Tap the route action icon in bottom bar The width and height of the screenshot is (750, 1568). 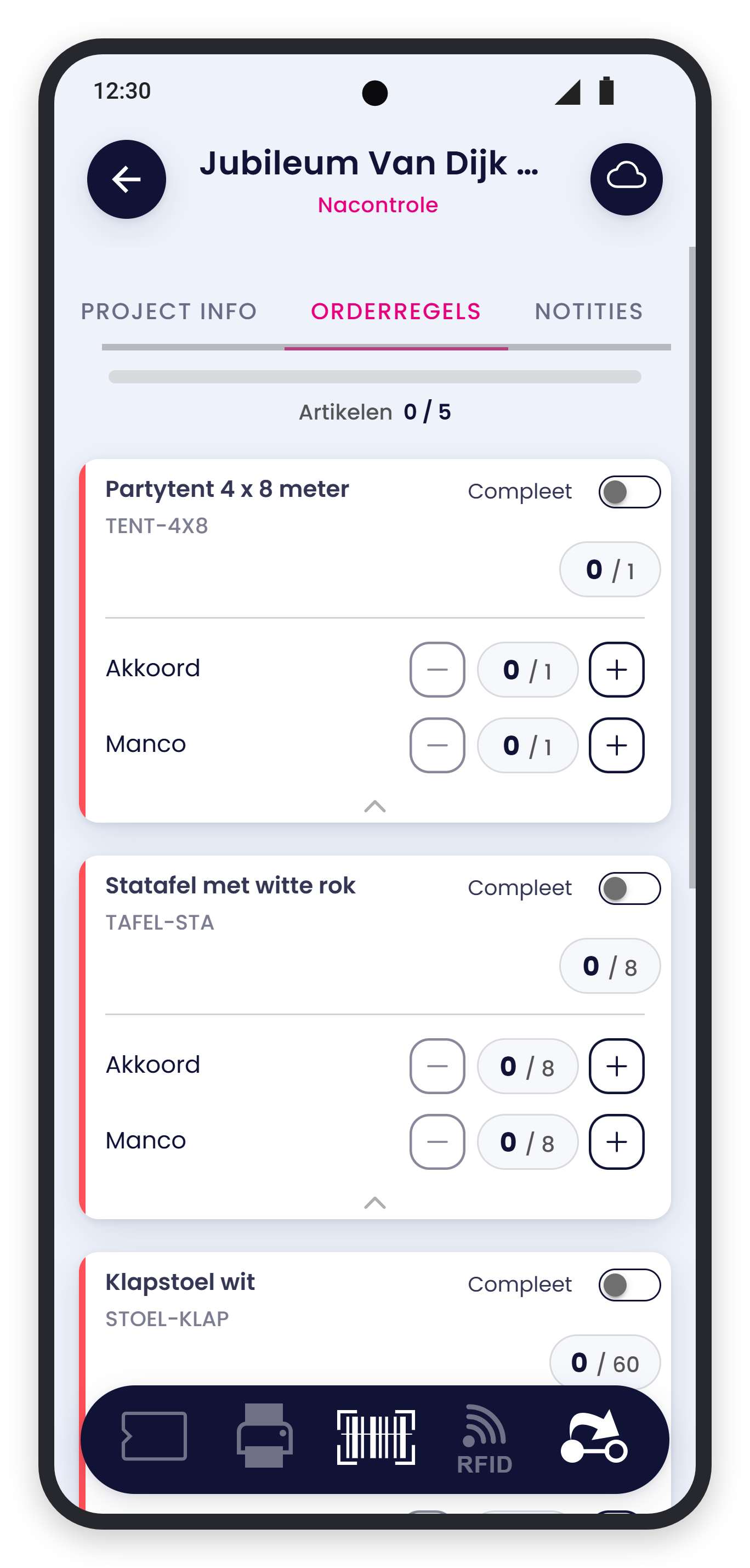[x=594, y=1437]
